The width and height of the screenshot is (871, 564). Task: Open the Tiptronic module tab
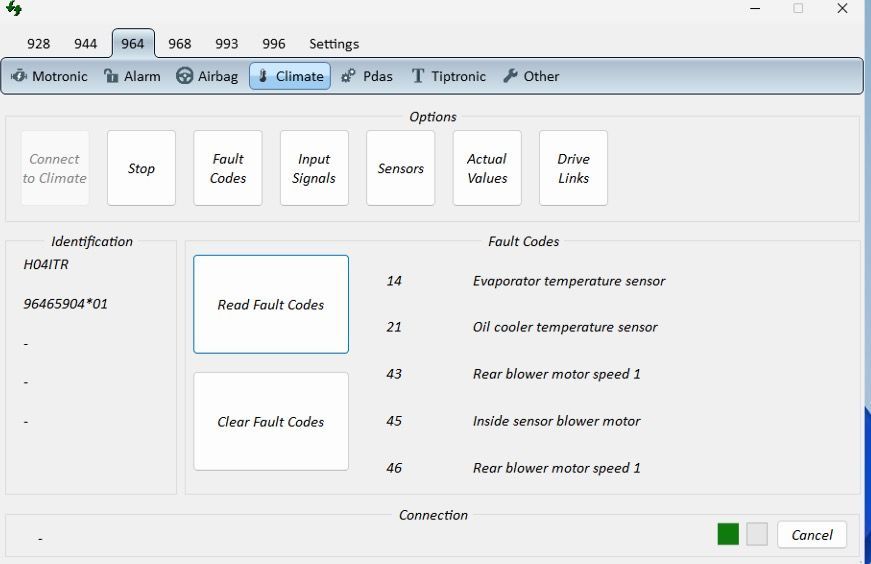pyautogui.click(x=448, y=76)
